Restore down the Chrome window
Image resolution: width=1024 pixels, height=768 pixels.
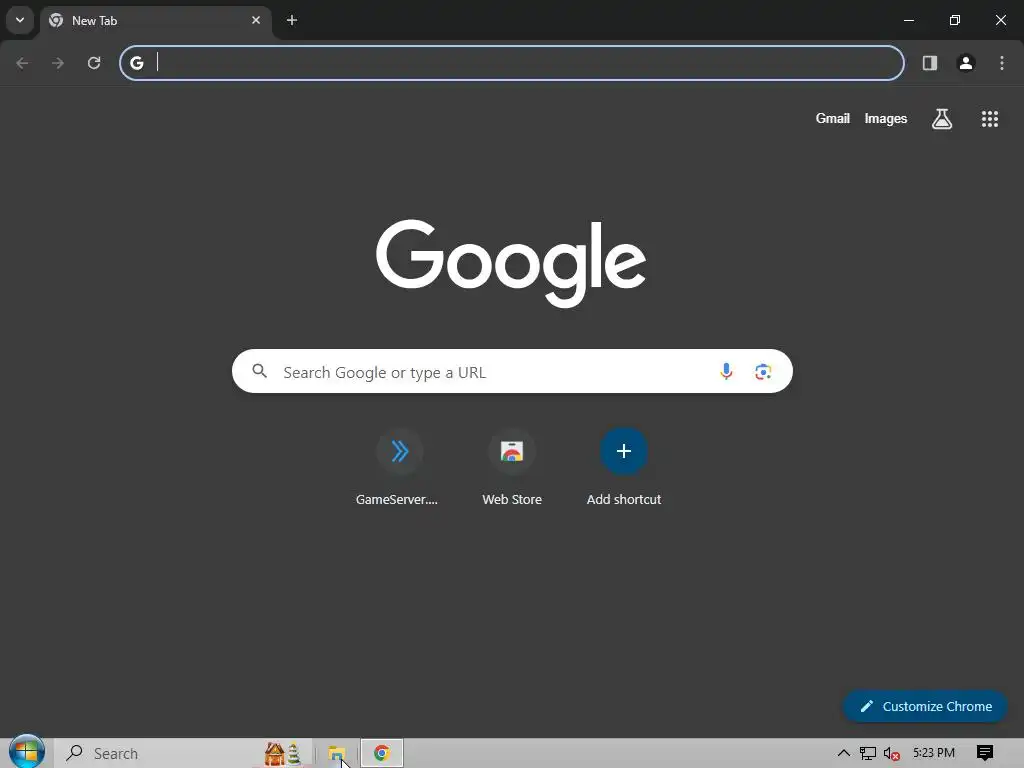point(955,20)
